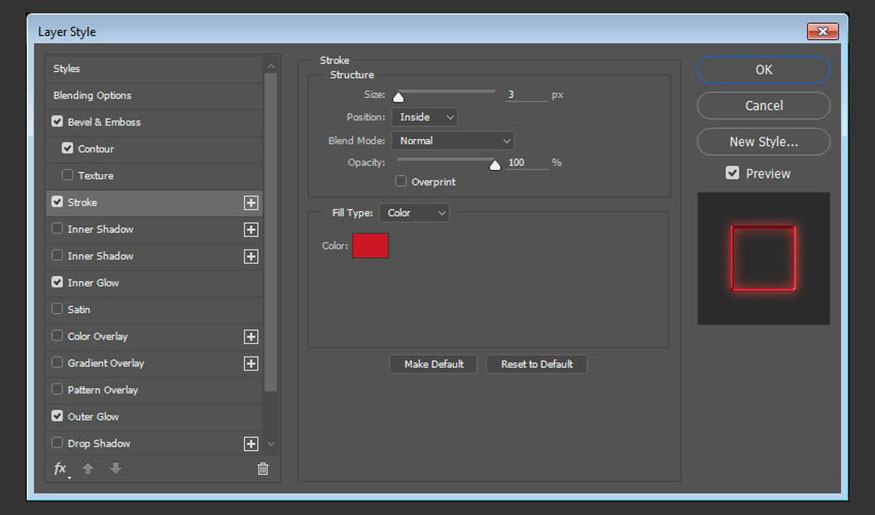Select Pattern Overlay effect row
This screenshot has width=875, height=515.
pos(154,390)
